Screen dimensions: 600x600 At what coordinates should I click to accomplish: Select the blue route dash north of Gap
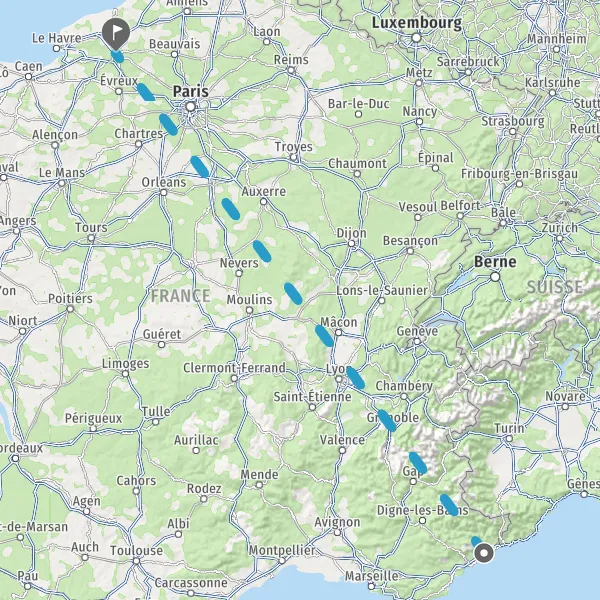tap(418, 463)
